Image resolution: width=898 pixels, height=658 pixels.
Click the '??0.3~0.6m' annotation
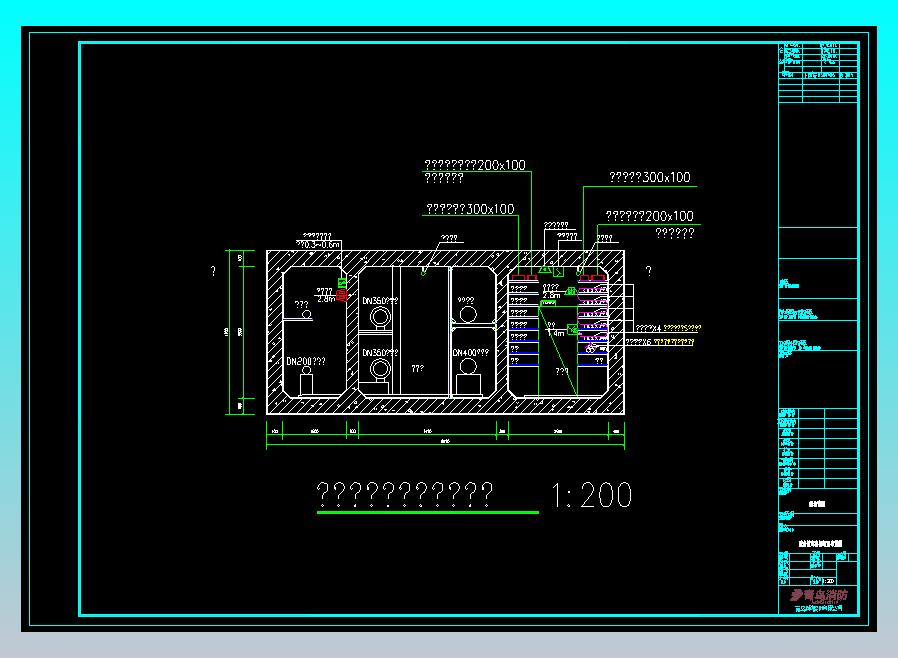[318, 245]
